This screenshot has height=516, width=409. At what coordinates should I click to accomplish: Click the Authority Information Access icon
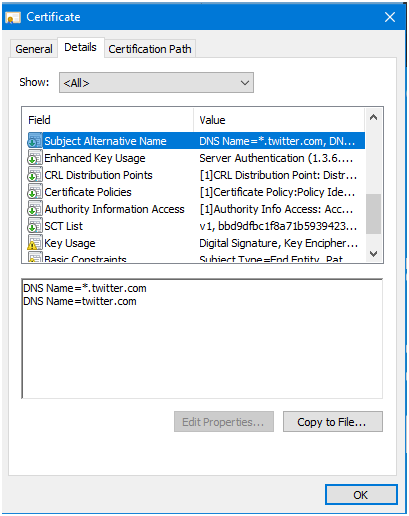pyautogui.click(x=35, y=209)
